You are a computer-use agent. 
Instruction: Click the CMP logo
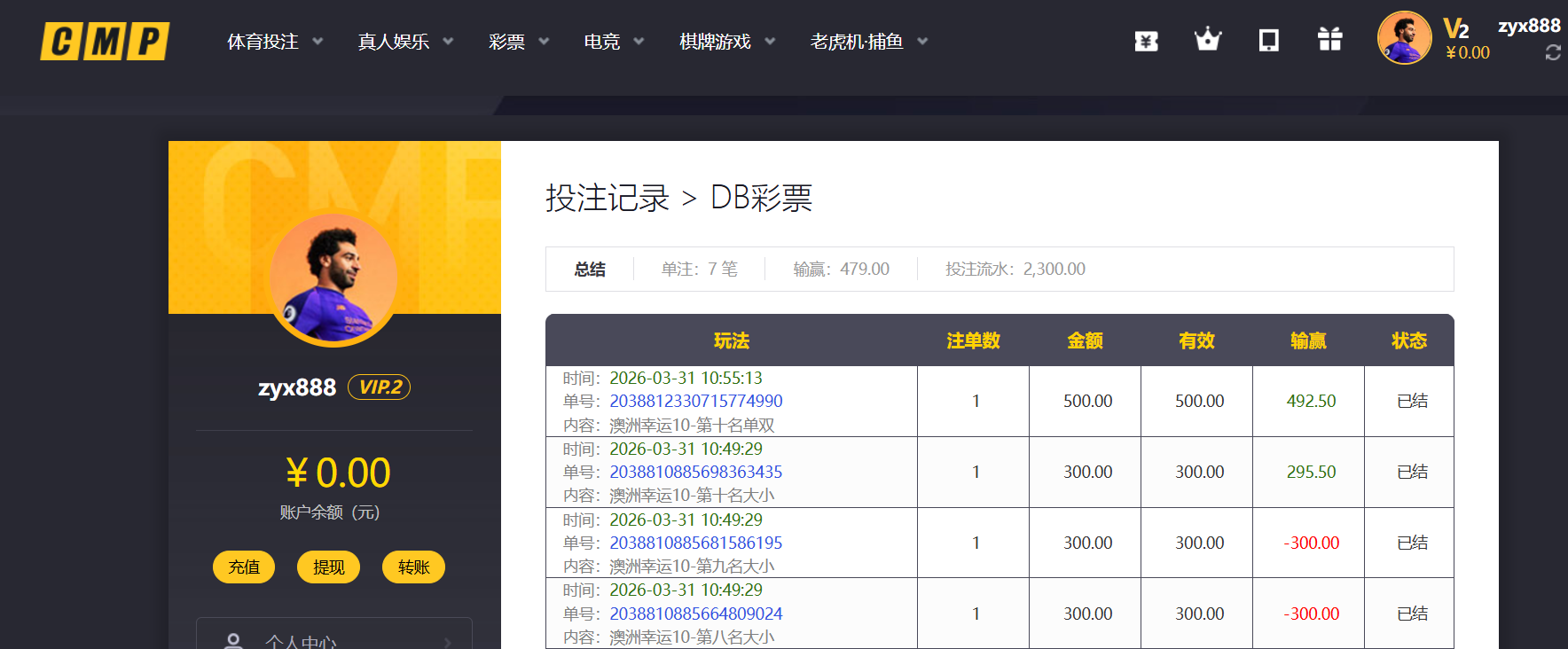105,42
